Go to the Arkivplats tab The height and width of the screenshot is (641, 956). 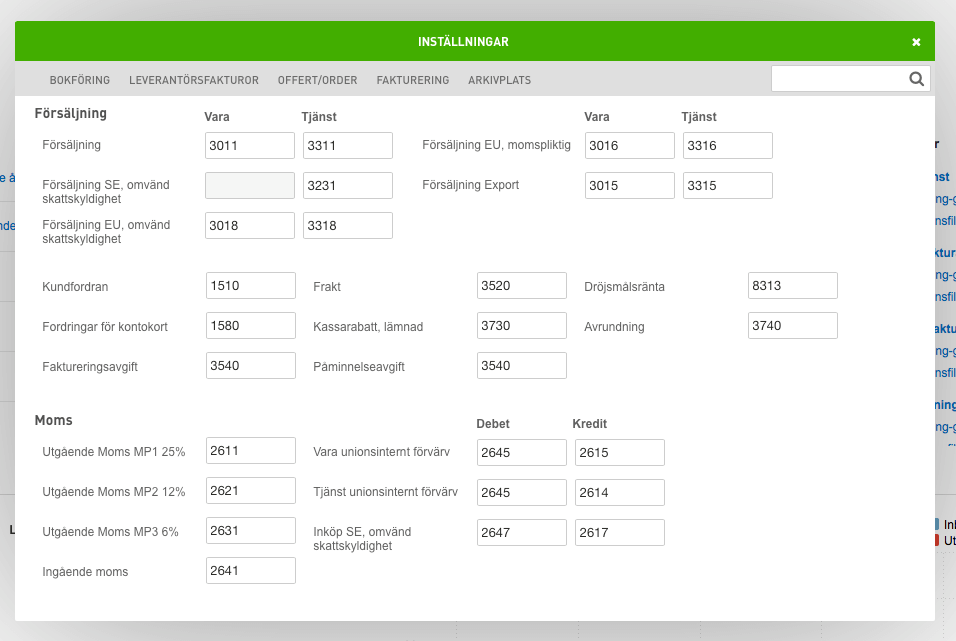499,80
